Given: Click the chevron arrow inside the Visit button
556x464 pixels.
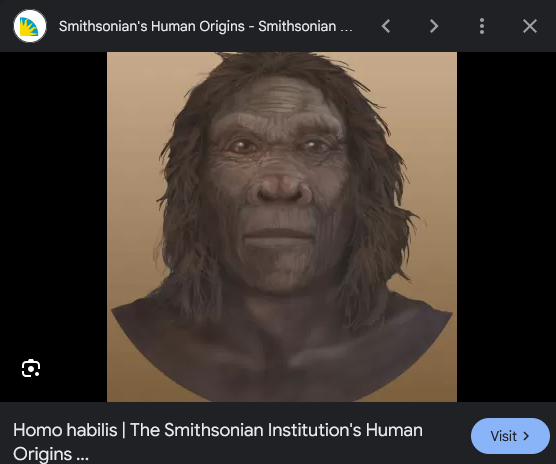Looking at the screenshot, I should tap(526, 436).
